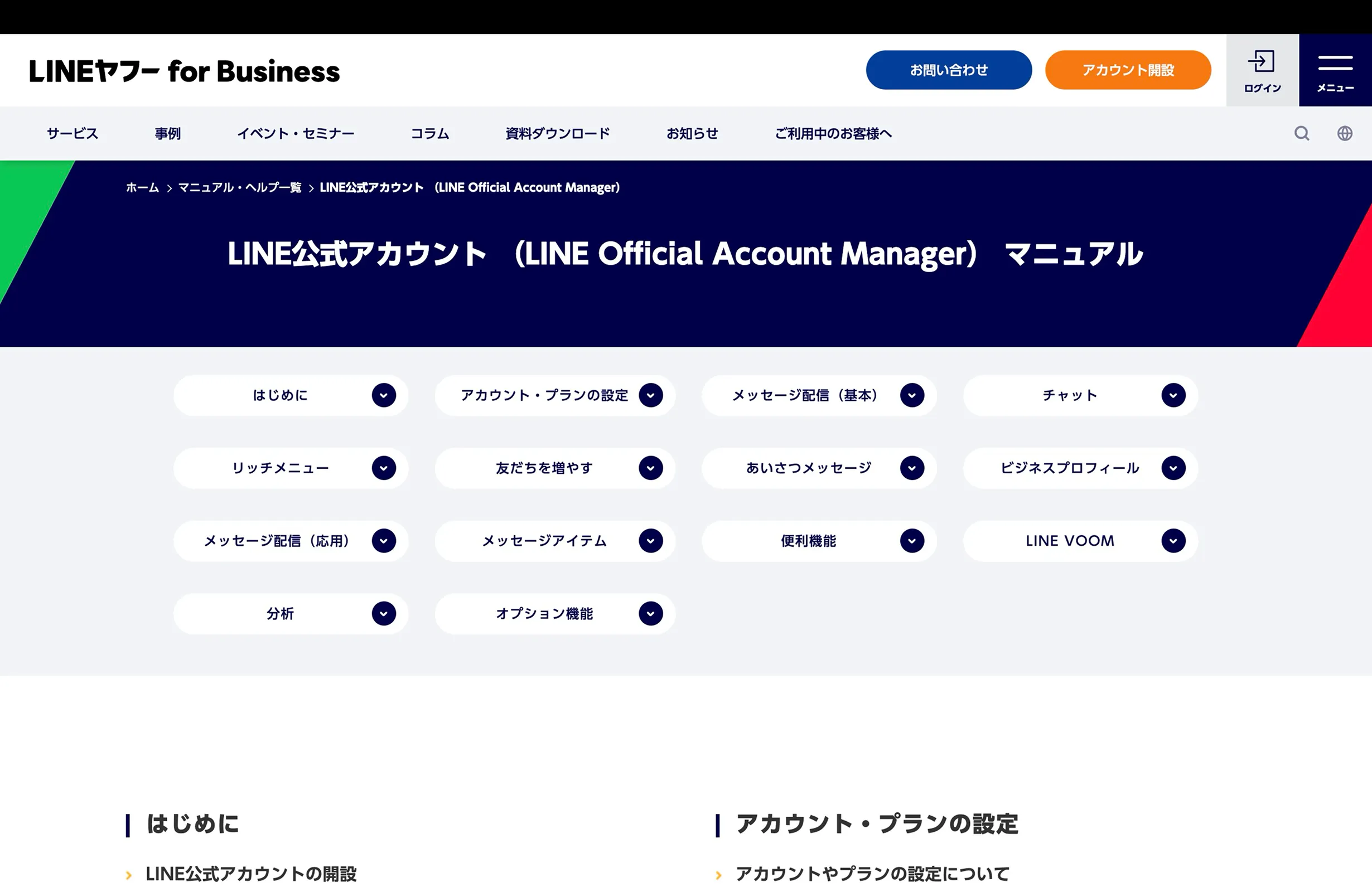Click the blue お問い合わせ button

tap(949, 70)
